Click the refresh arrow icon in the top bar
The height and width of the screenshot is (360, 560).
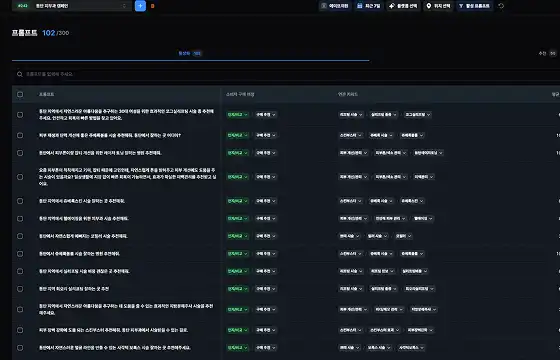pyautogui.click(x=501, y=6)
